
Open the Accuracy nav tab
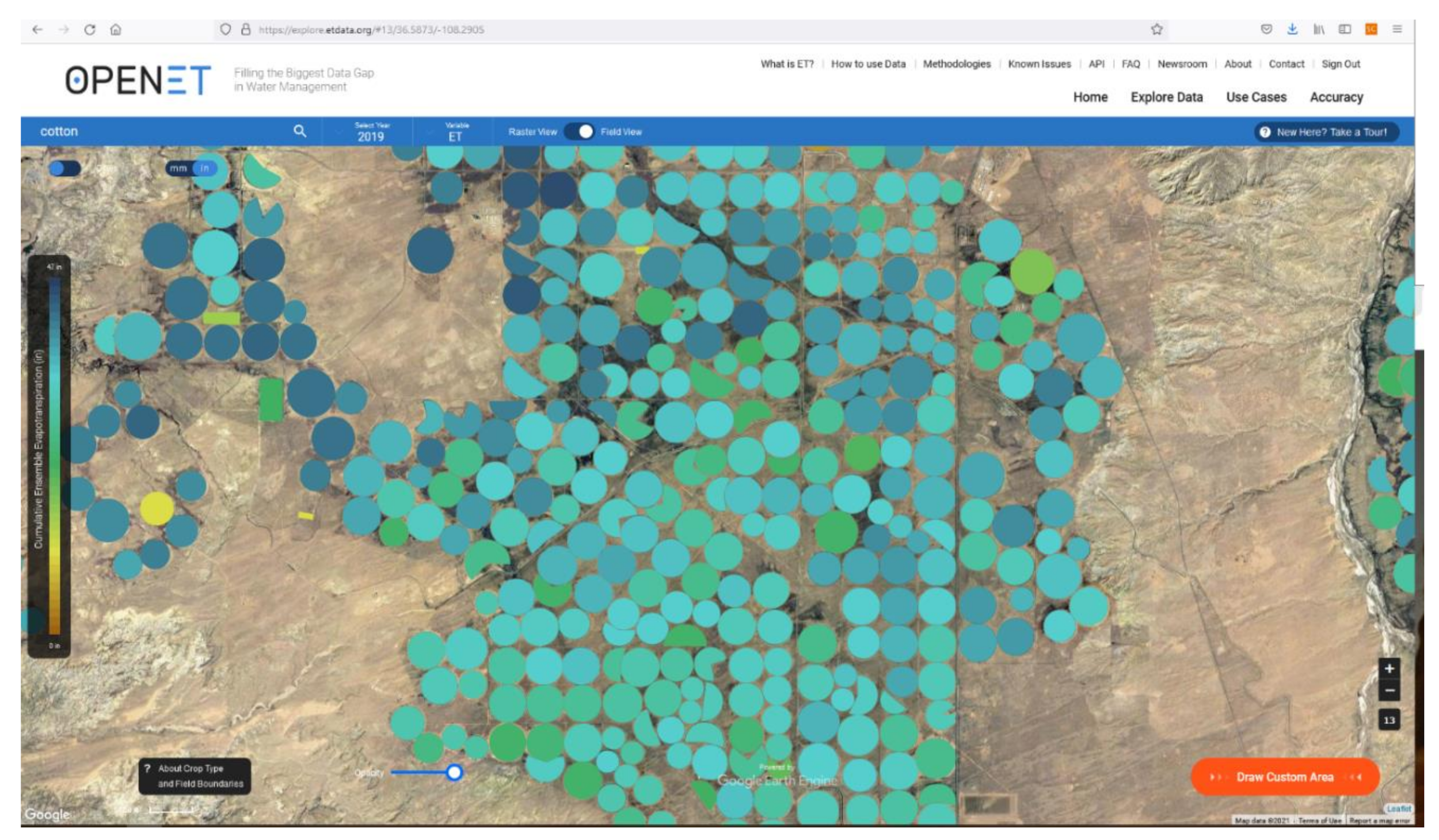point(1337,97)
